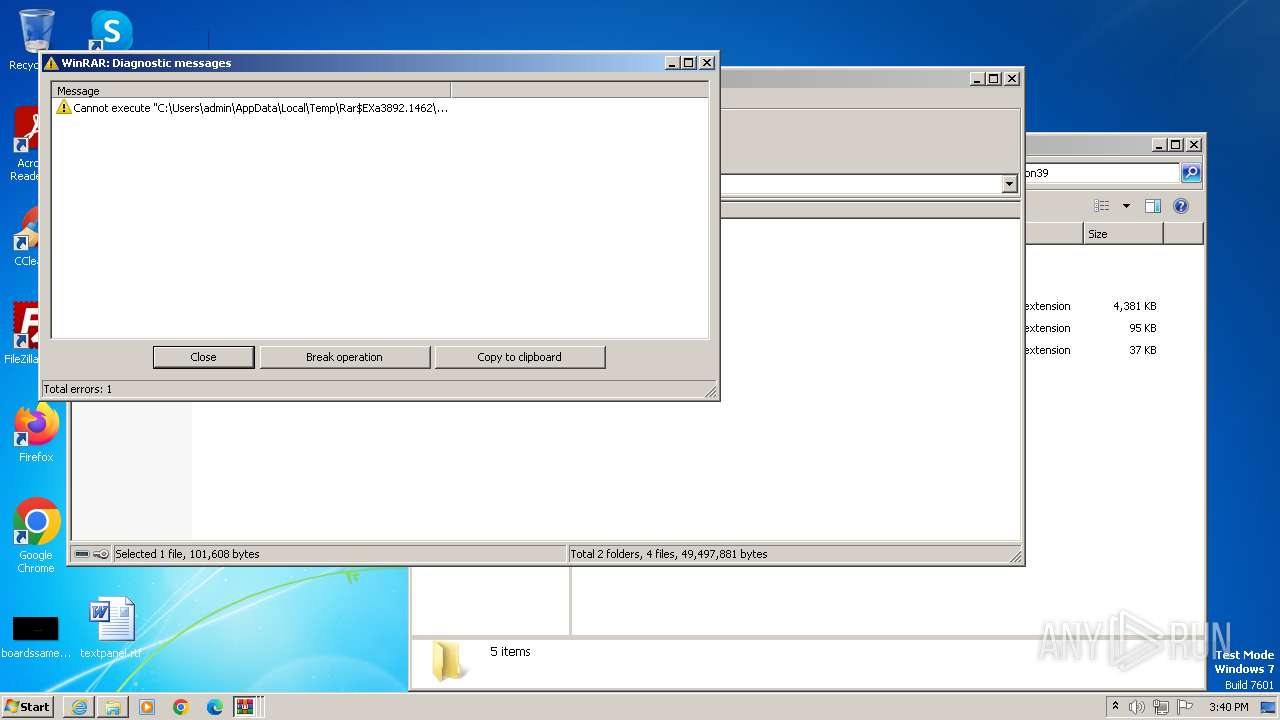Click 'Selected 1 file, 101,608 bytes' status text

[187, 554]
